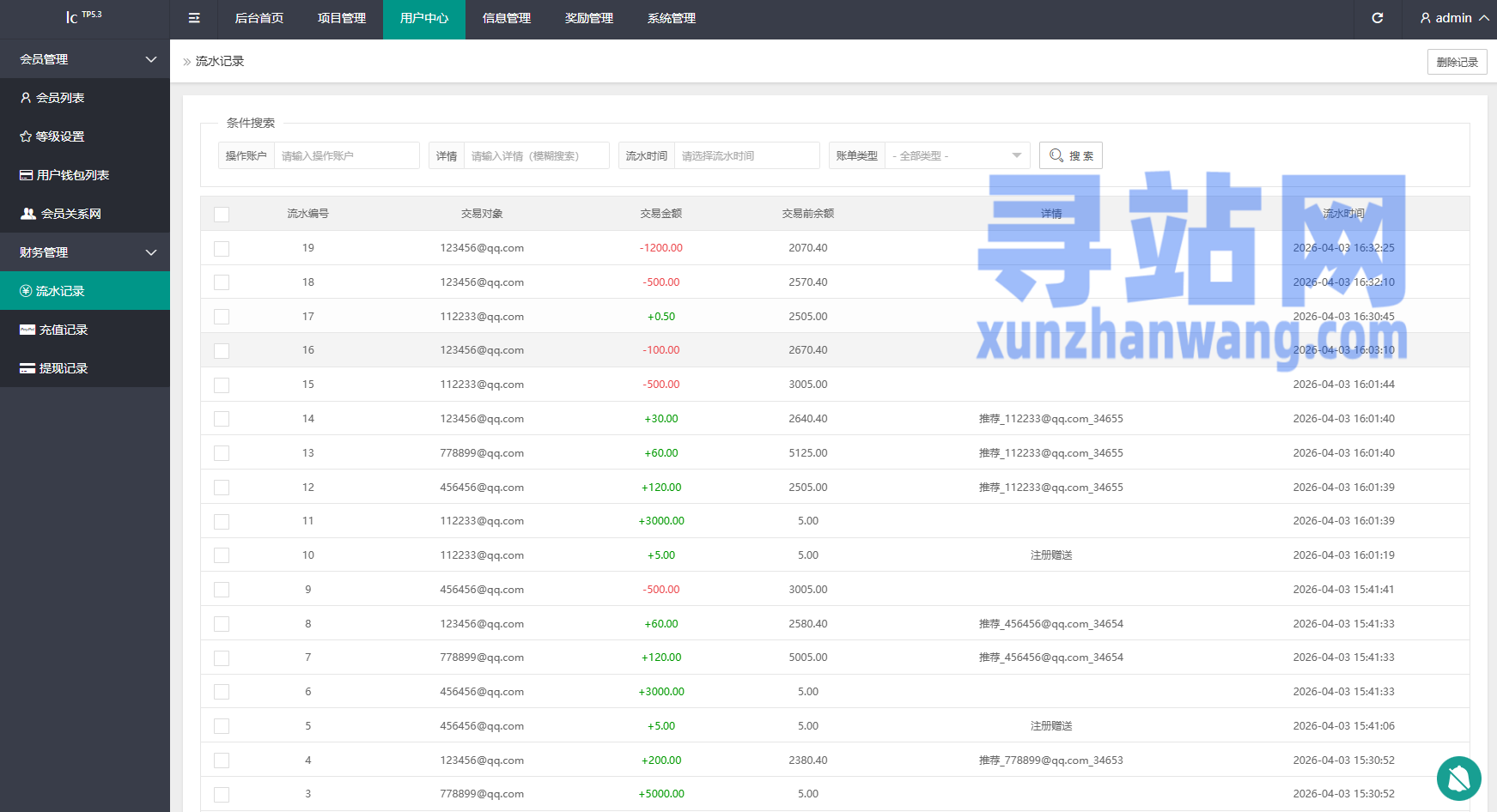Click timestamp 2026-04-03 16:01:44
This screenshot has height=812, width=1497.
click(x=1344, y=385)
